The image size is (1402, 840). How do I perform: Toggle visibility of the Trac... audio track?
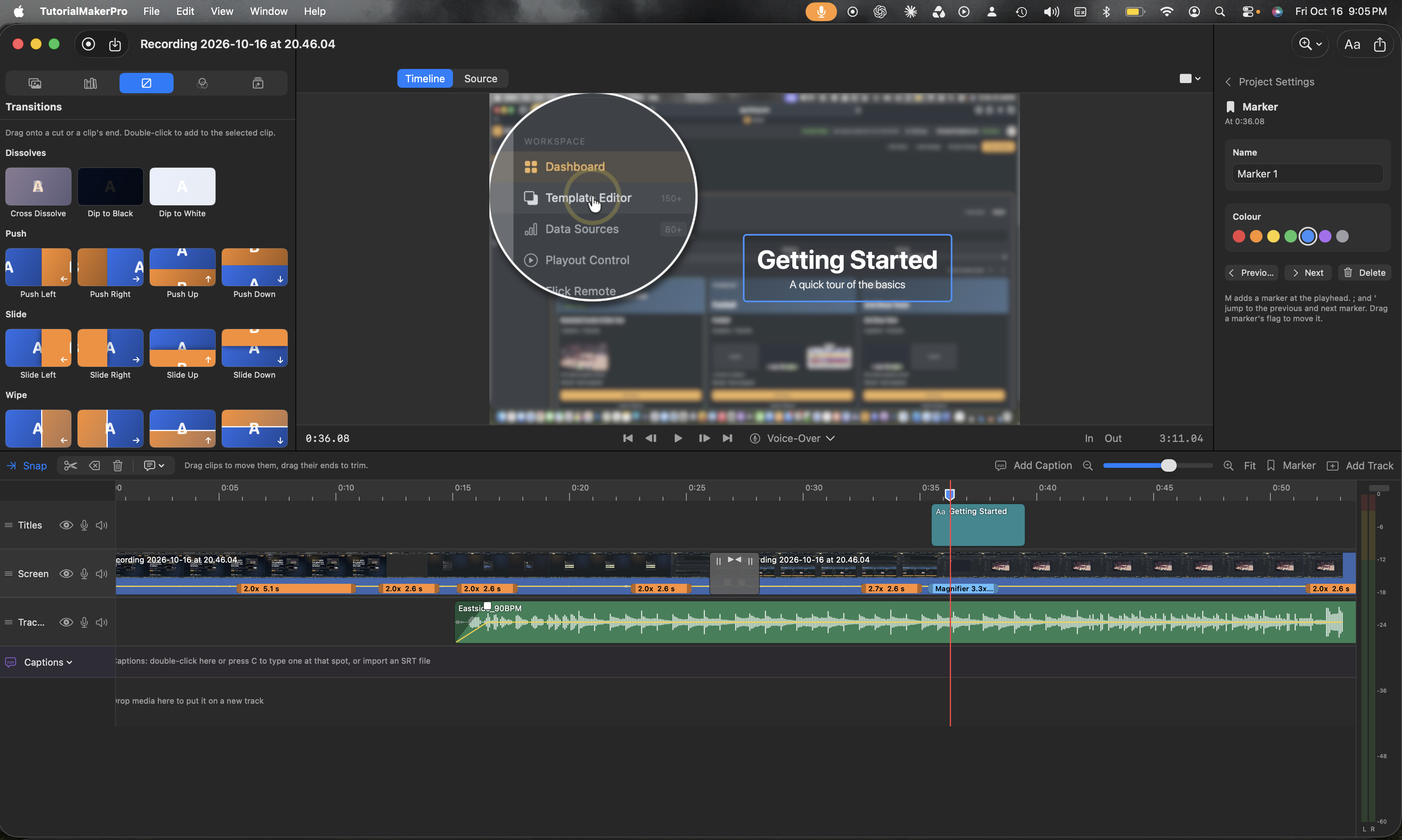click(x=66, y=622)
